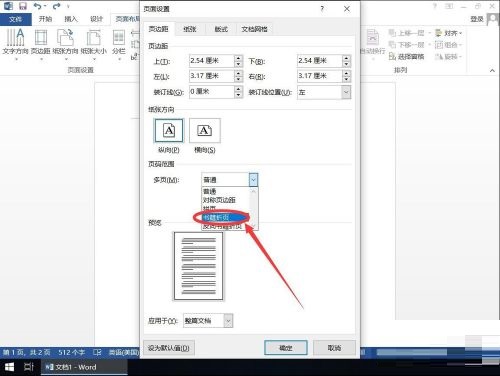Viewport: 500px width, 376px height.
Task: Choose 普通 in the multi-page list
Action: tap(210, 191)
